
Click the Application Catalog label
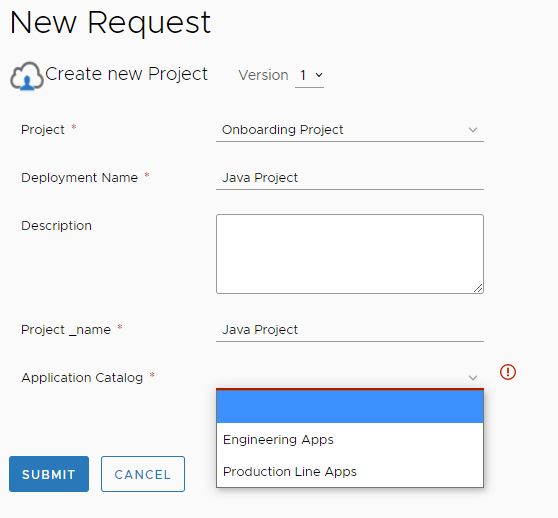pos(82,377)
